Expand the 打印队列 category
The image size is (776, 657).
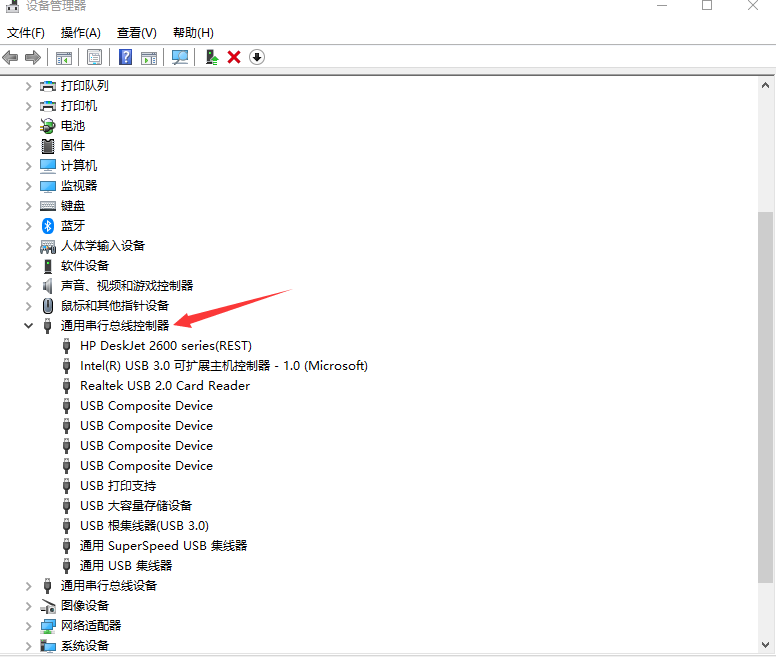click(28, 86)
